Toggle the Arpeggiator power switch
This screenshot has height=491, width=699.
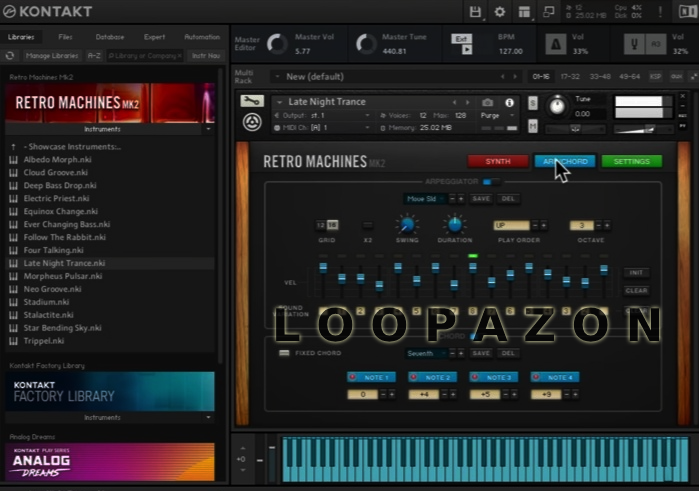491,182
